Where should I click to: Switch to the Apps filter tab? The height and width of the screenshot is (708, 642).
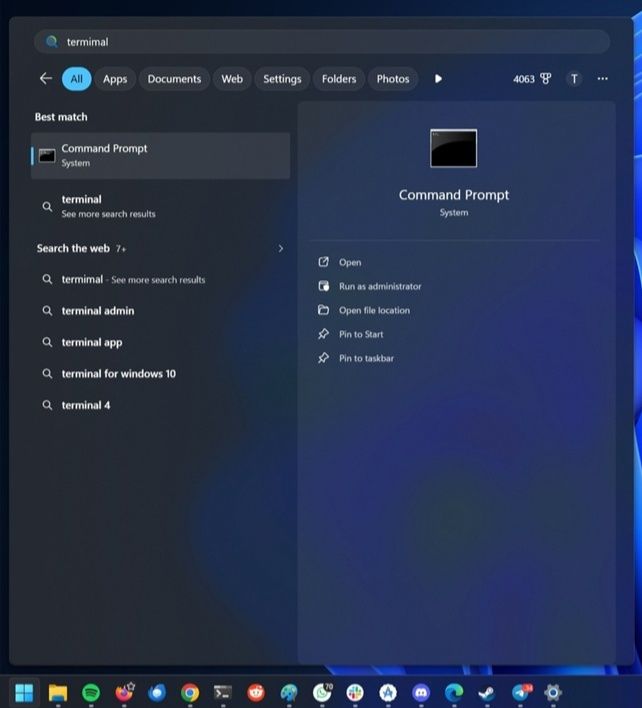pos(115,79)
